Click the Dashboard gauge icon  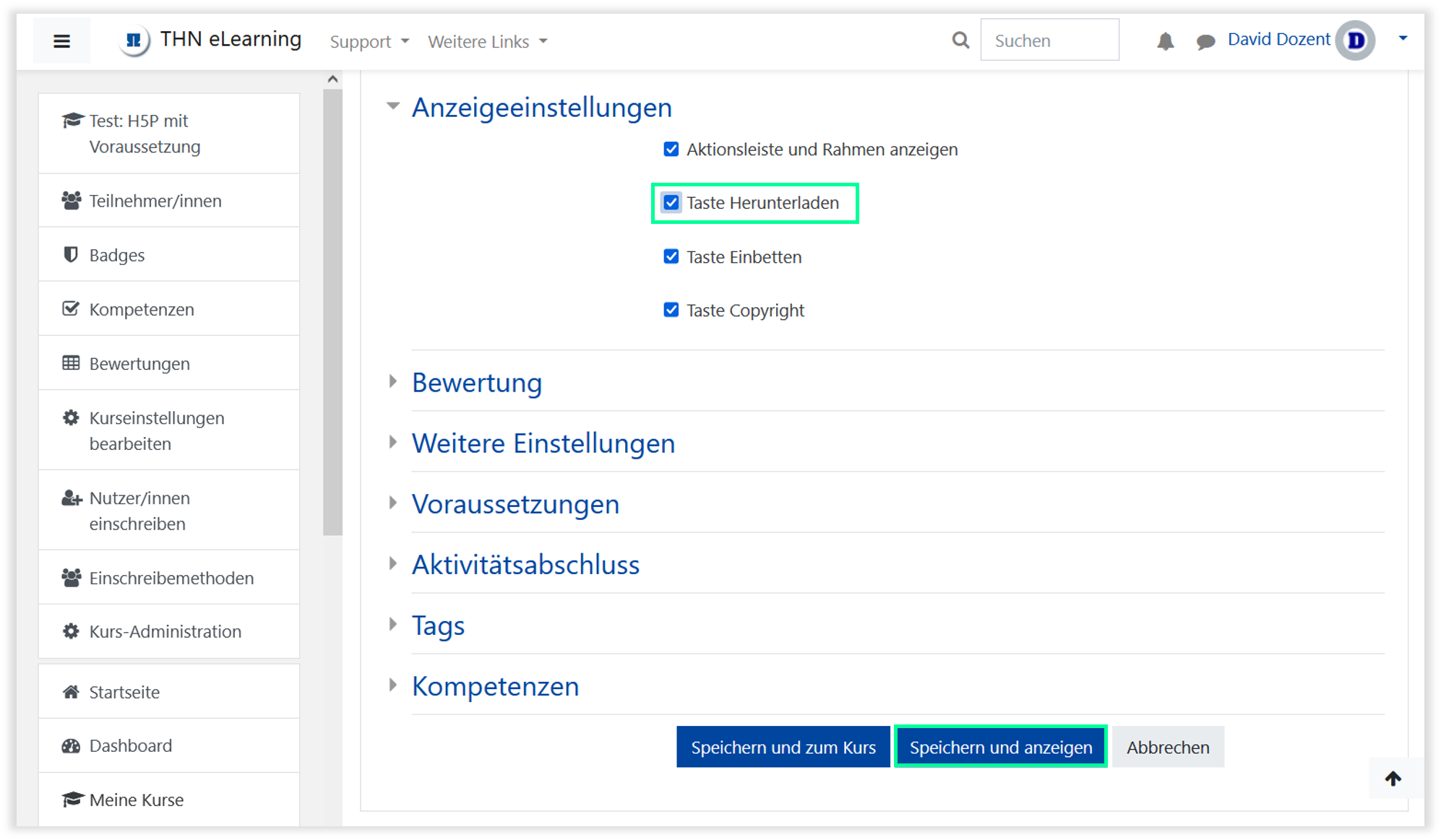coord(71,745)
